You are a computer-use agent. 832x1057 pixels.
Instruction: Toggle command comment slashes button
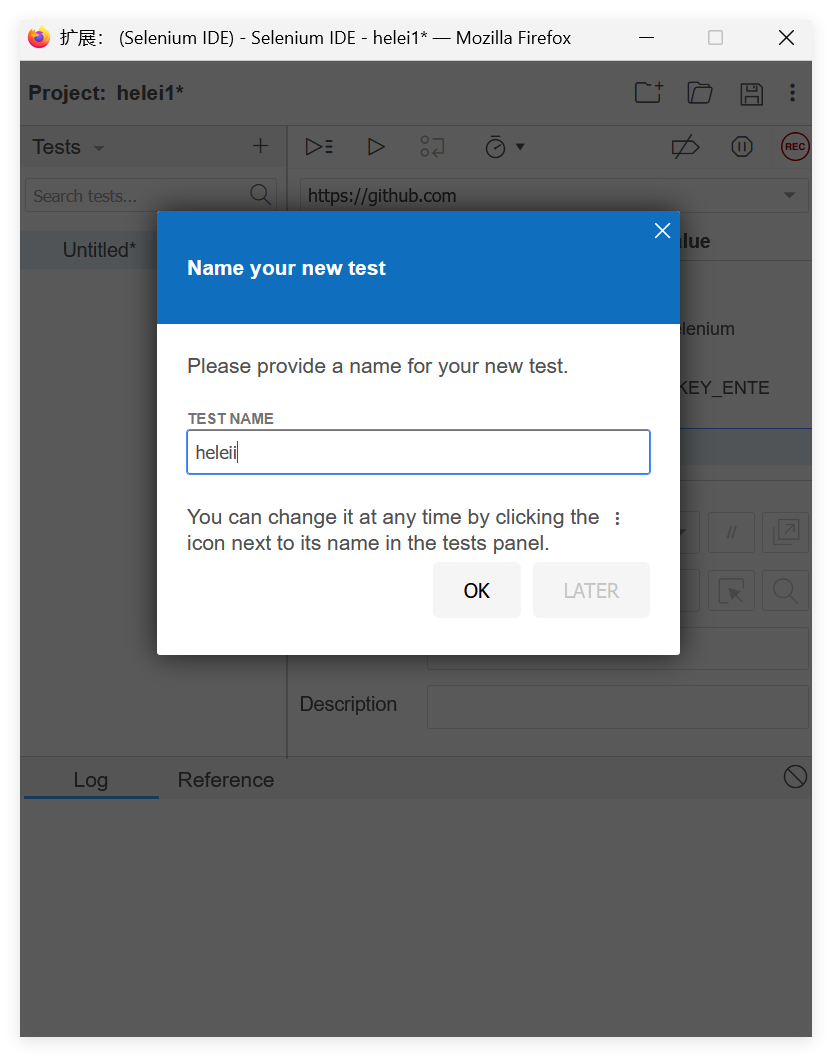click(732, 533)
